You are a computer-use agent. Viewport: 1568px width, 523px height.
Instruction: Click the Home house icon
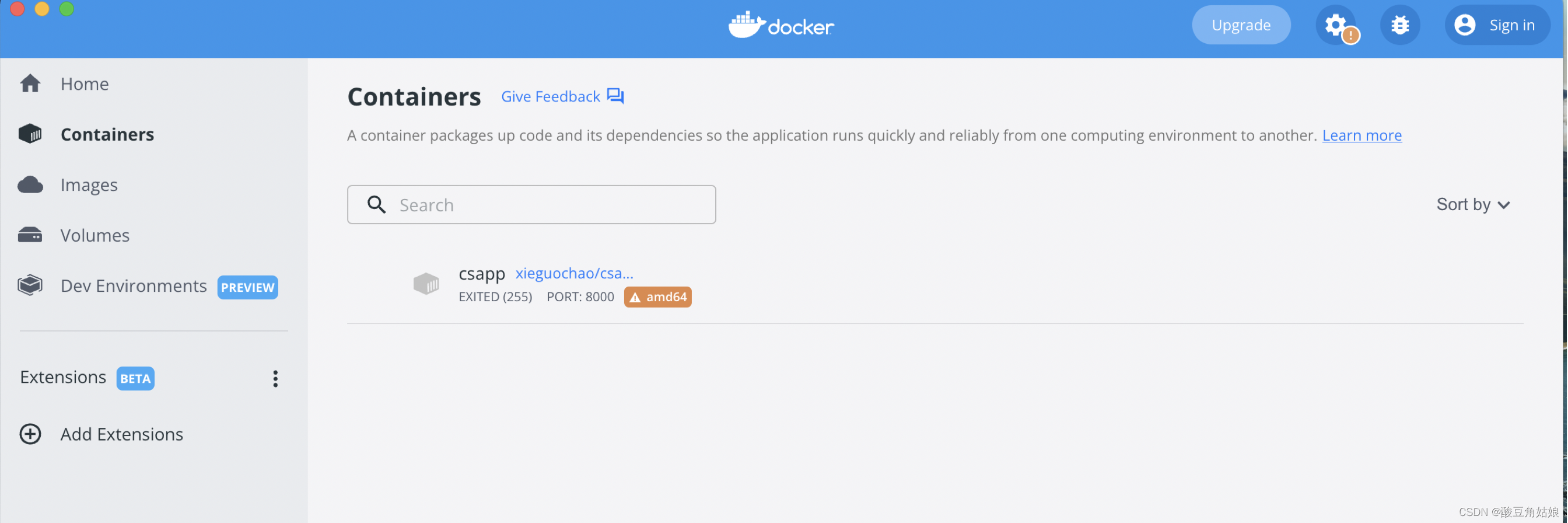(x=30, y=83)
